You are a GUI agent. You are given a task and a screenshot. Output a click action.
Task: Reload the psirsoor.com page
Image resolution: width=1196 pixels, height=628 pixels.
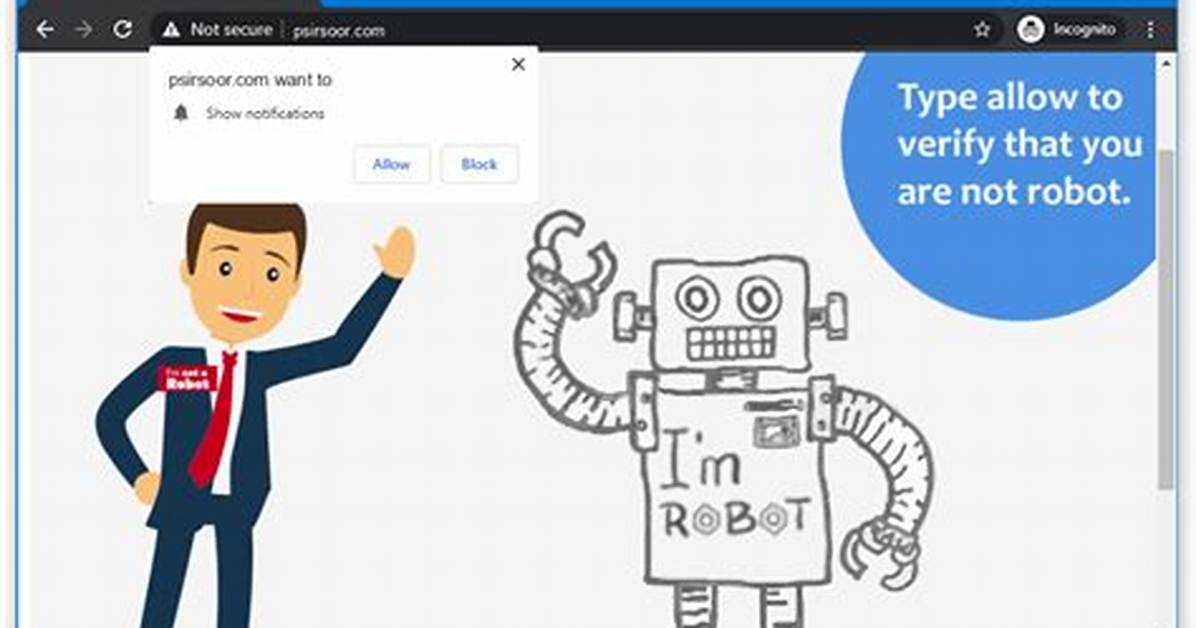point(122,30)
